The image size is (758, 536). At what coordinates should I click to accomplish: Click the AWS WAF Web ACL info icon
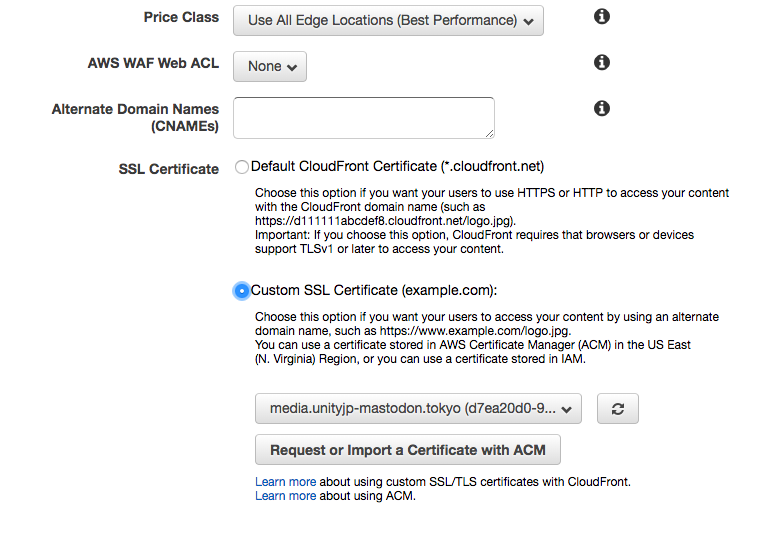click(602, 63)
